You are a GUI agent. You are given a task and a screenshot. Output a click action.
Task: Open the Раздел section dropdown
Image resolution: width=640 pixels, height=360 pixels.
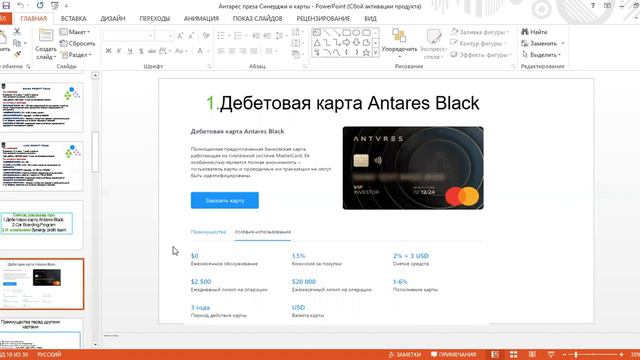point(76,54)
